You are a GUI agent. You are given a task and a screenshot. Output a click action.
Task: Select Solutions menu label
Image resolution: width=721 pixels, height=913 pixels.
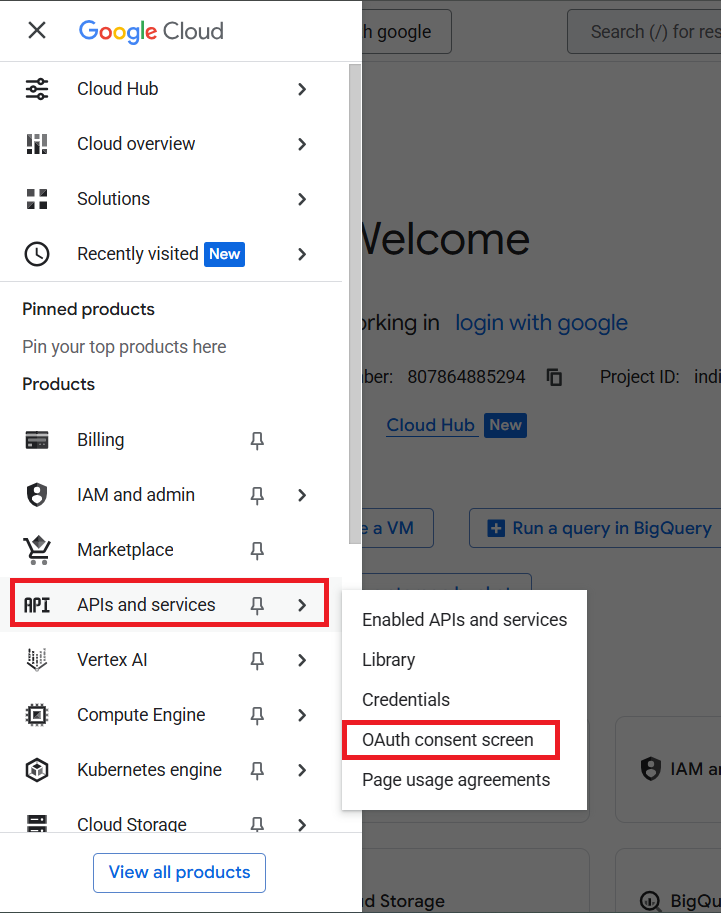click(x=114, y=199)
